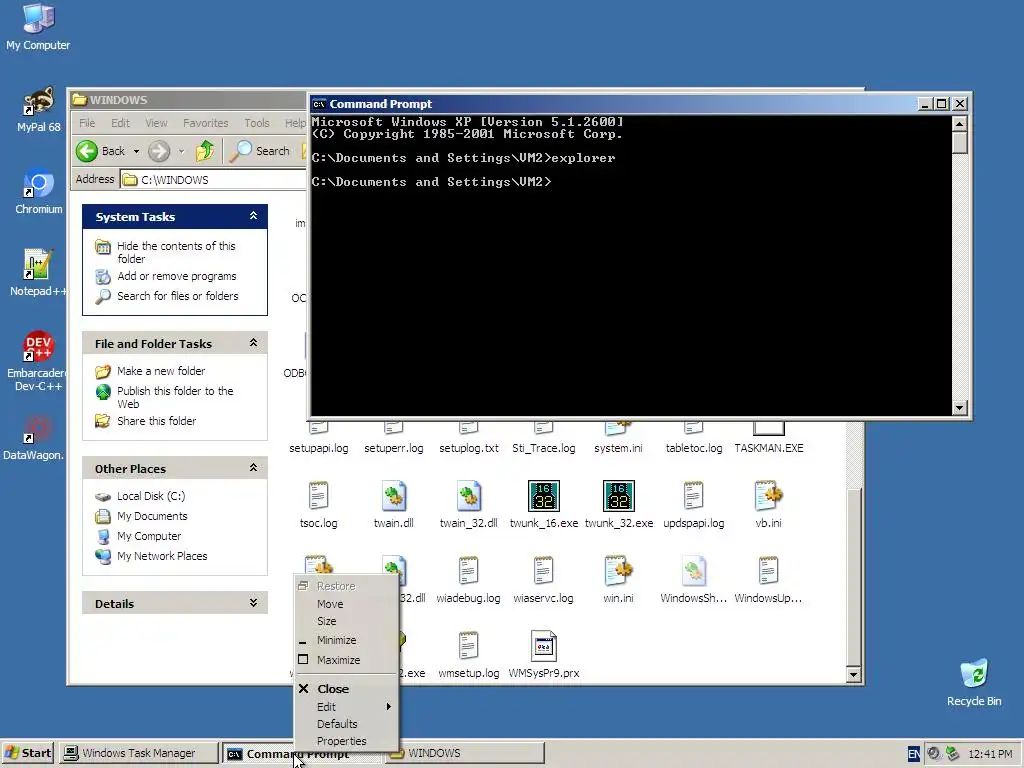
Task: Click the explorer address bar showing C:\WINDOWS
Action: click(x=214, y=180)
